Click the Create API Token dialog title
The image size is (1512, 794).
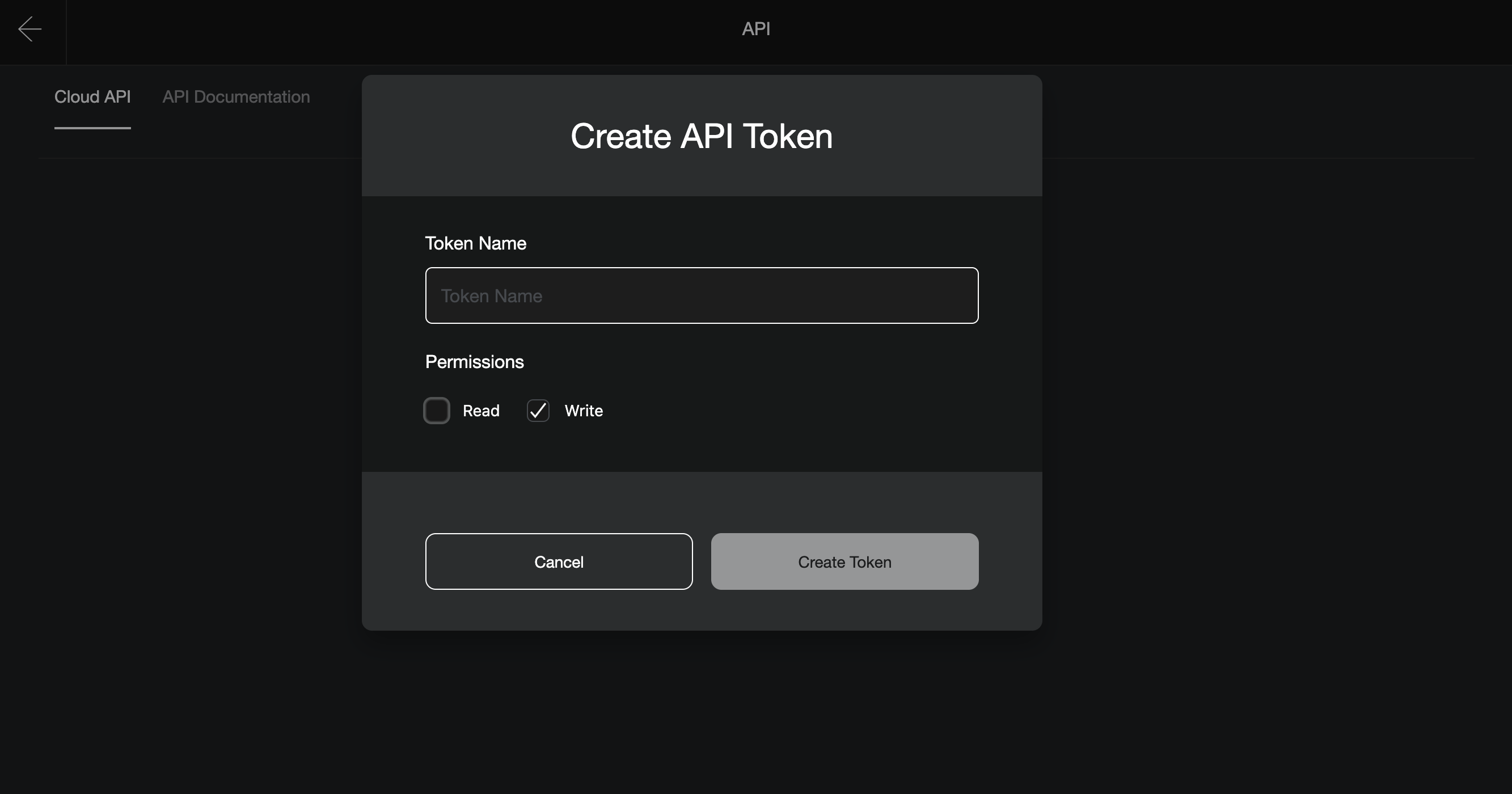pos(702,136)
